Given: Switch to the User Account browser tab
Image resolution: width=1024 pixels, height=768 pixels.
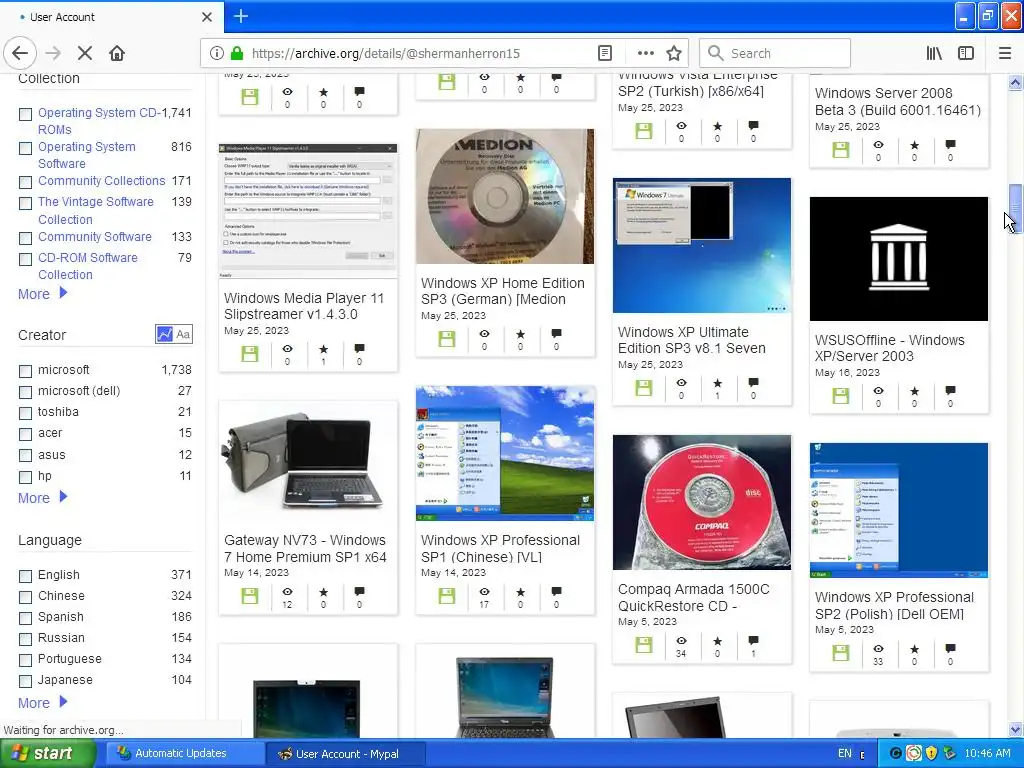Looking at the screenshot, I should pos(111,17).
